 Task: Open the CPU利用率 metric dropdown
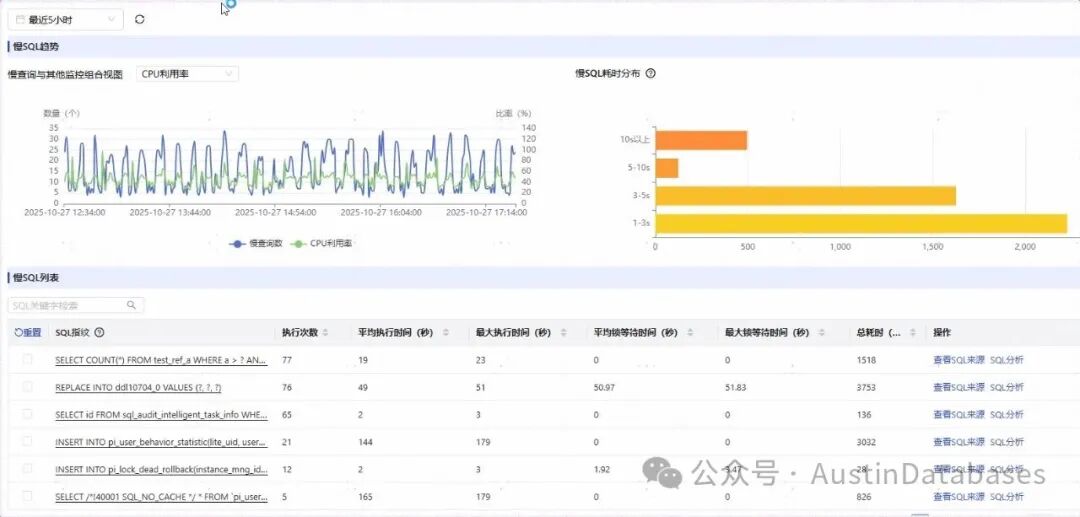[x=187, y=74]
